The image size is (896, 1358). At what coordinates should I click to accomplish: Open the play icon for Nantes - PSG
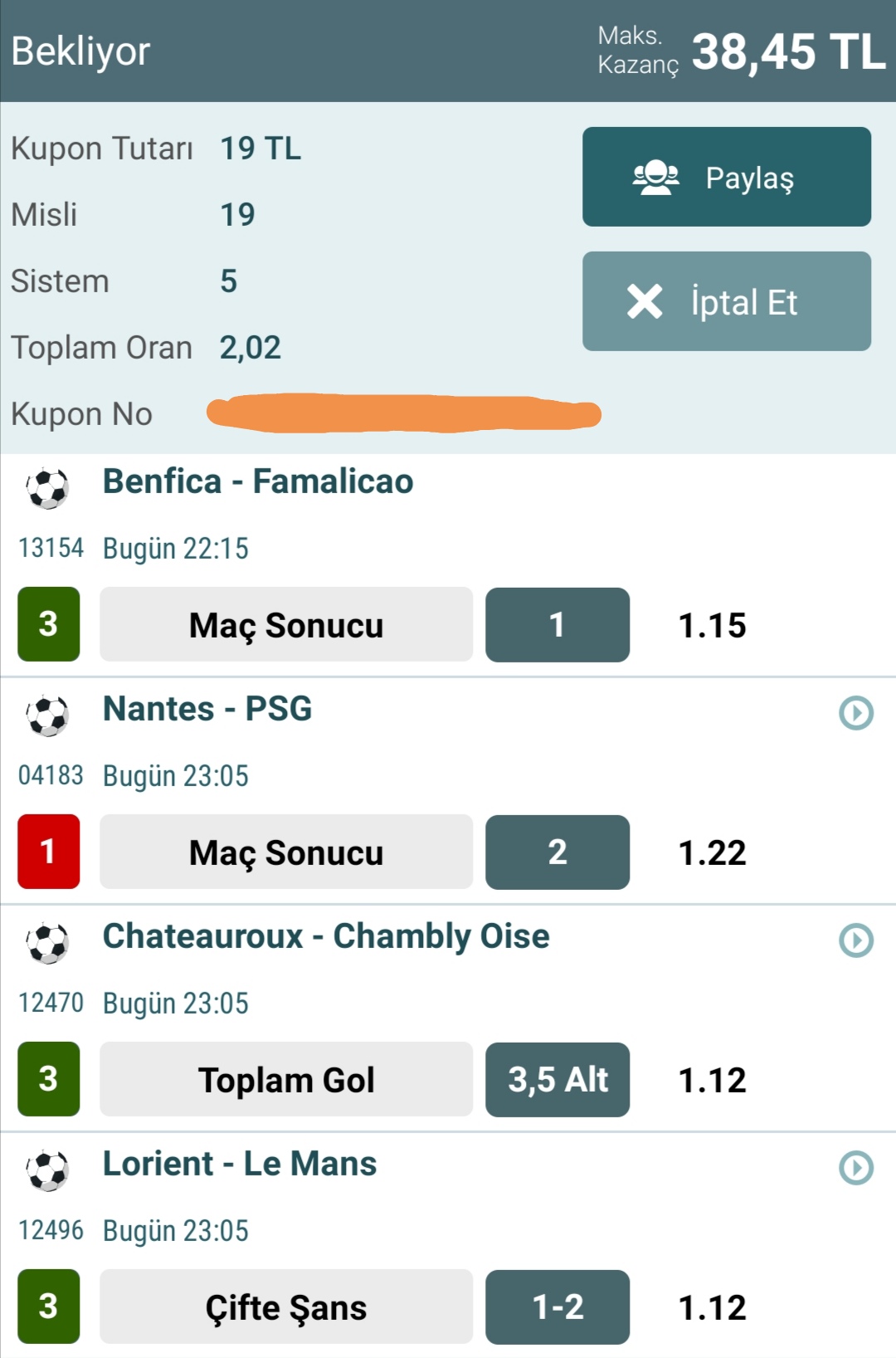tap(856, 713)
